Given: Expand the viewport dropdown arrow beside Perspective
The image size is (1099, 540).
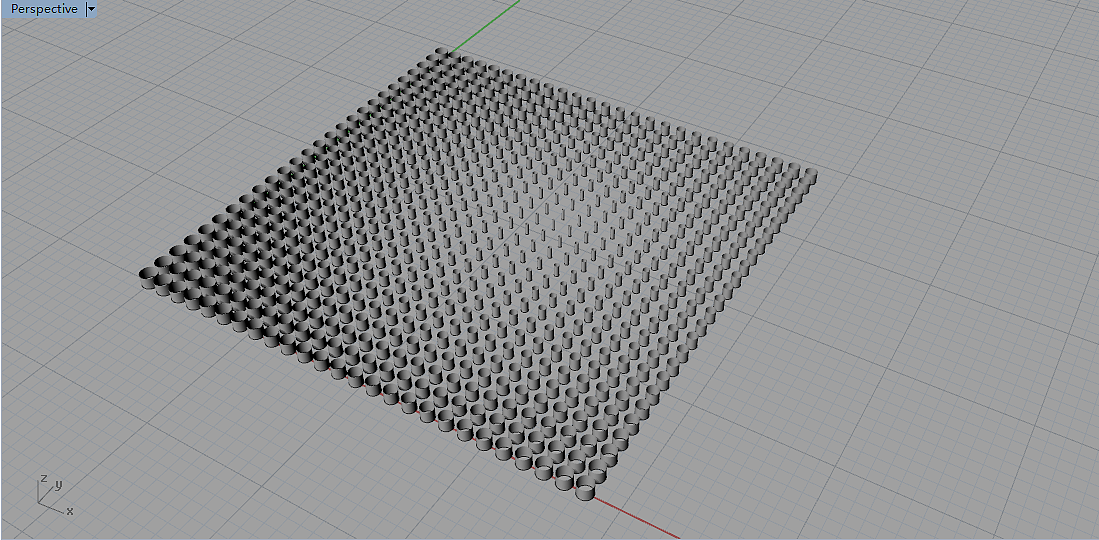Looking at the screenshot, I should [91, 9].
